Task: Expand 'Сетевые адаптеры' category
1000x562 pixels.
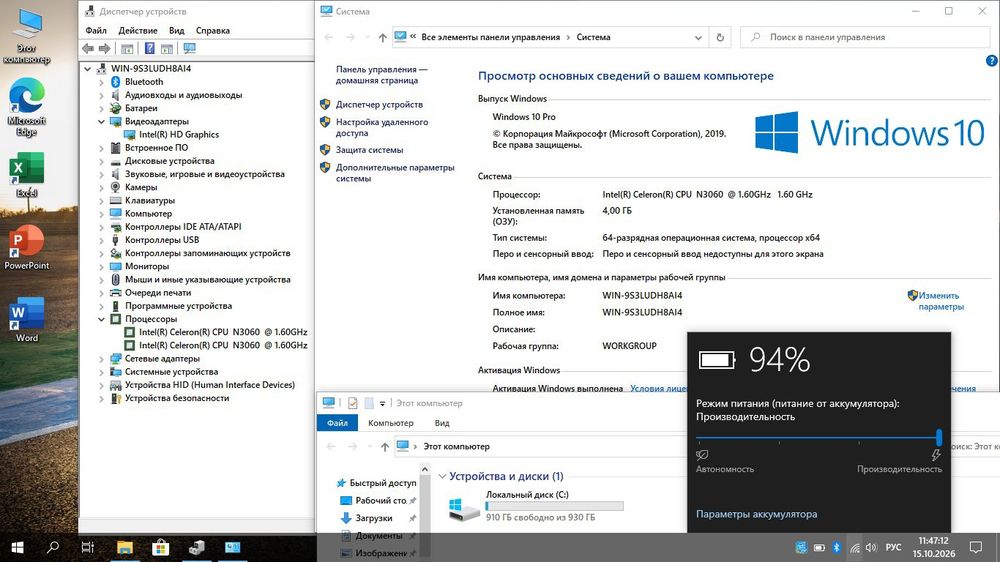Action: pos(101,359)
